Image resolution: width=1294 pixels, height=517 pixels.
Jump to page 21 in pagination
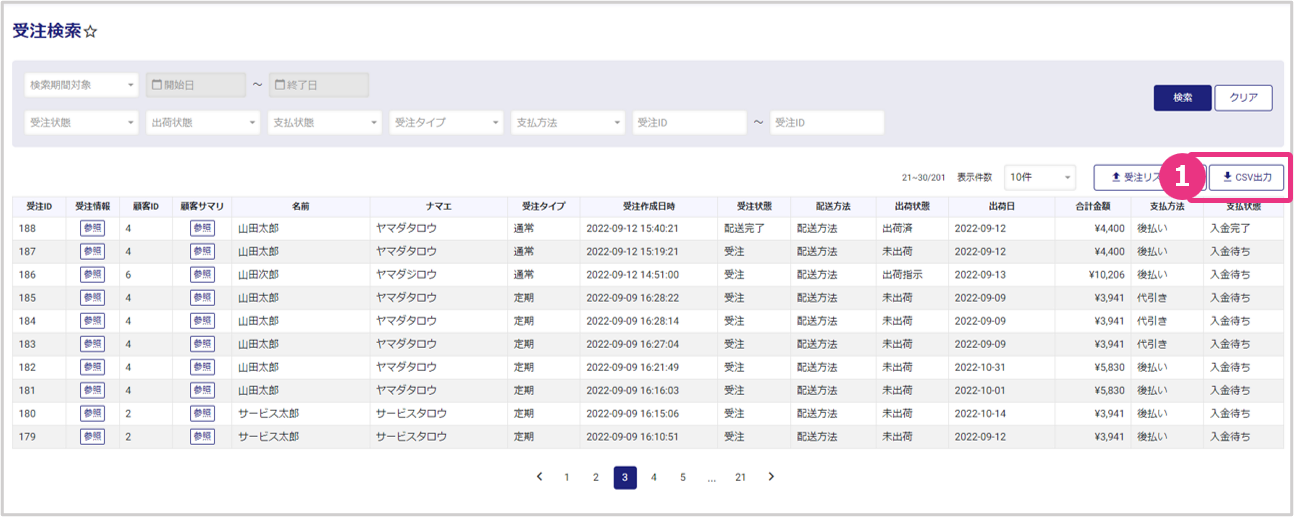[x=740, y=478]
